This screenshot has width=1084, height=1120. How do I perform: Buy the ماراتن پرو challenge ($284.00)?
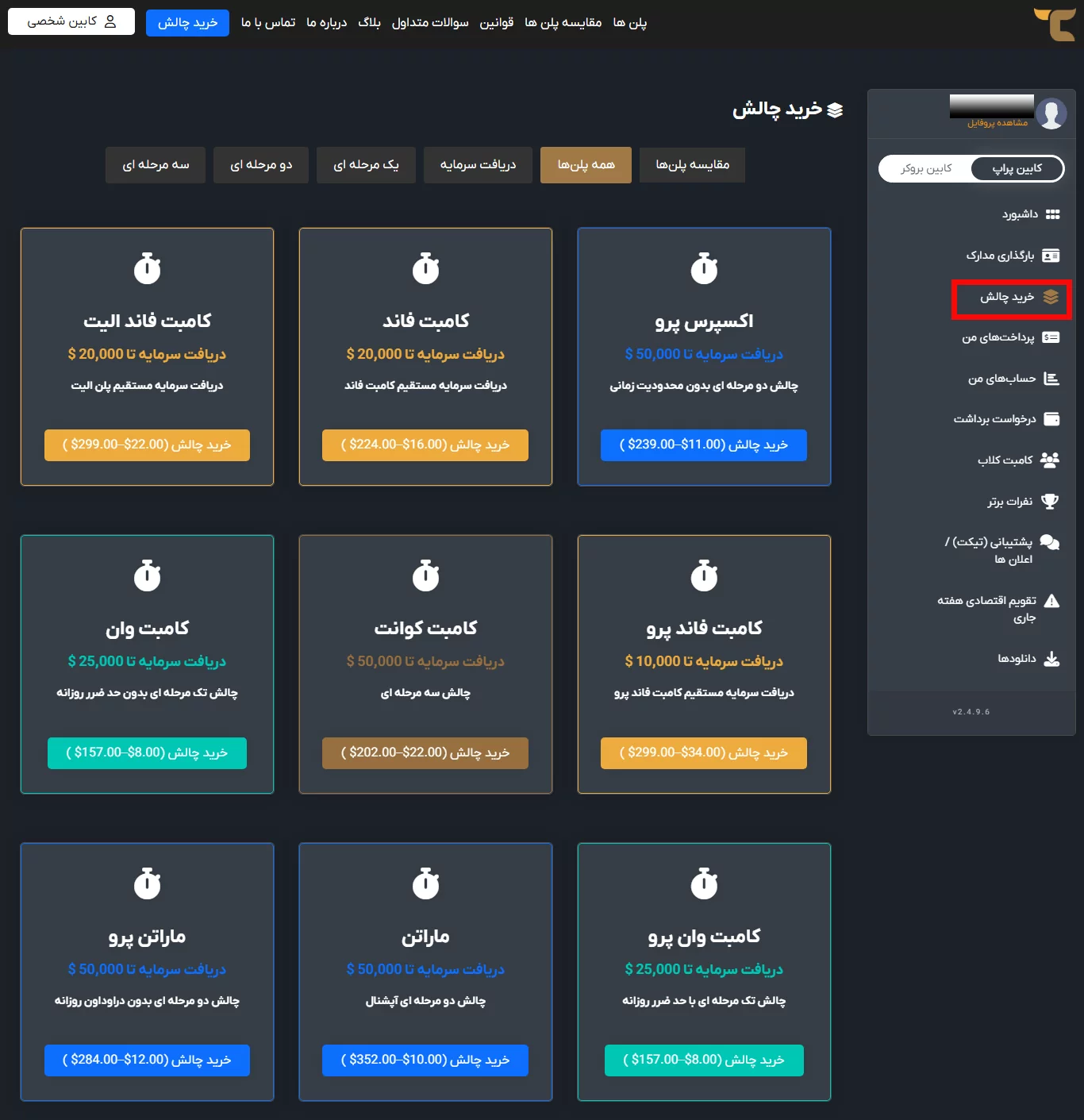147,1060
